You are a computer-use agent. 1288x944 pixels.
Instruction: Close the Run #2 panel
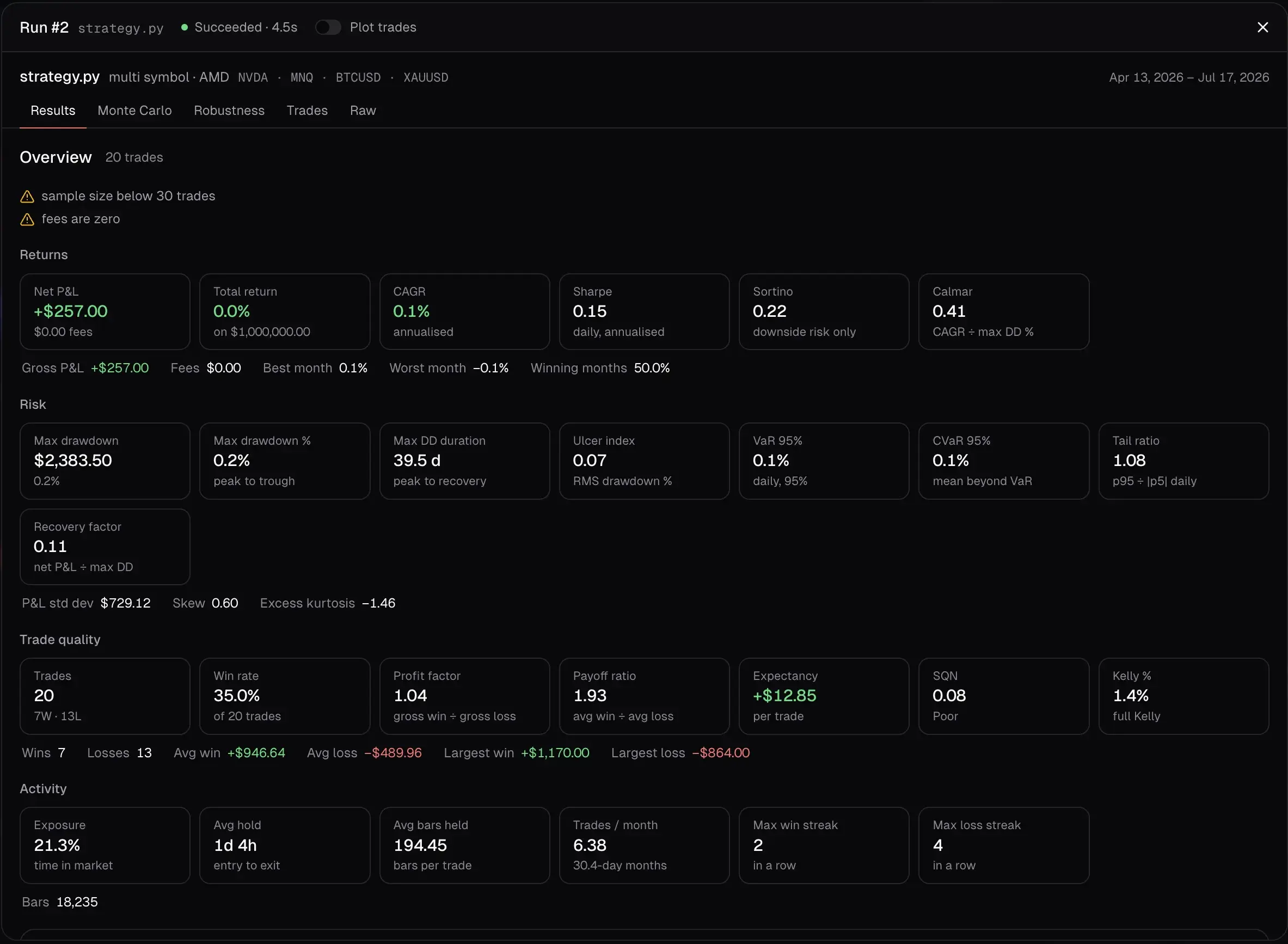pos(1262,27)
